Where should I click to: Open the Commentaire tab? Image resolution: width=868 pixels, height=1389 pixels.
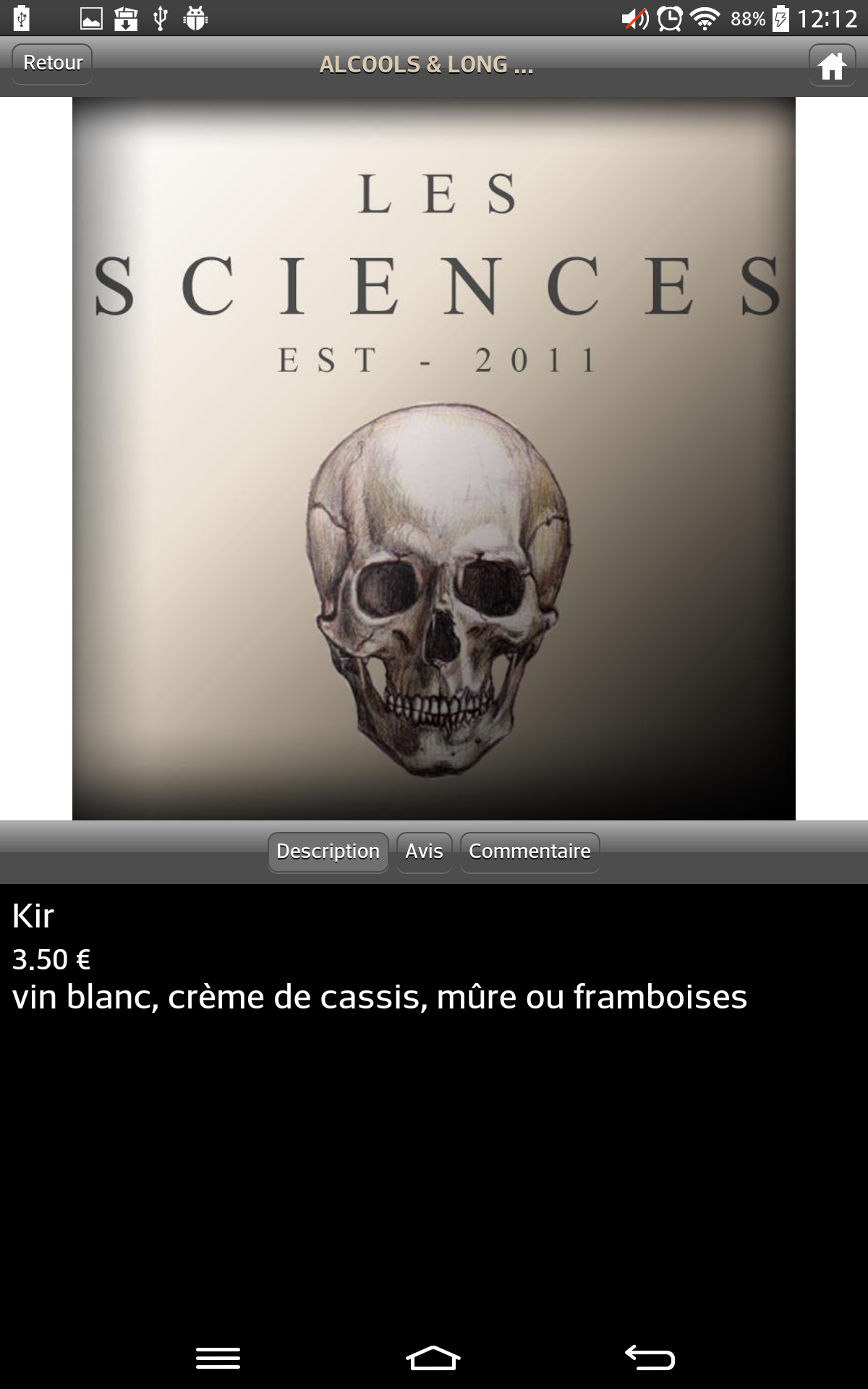(529, 851)
